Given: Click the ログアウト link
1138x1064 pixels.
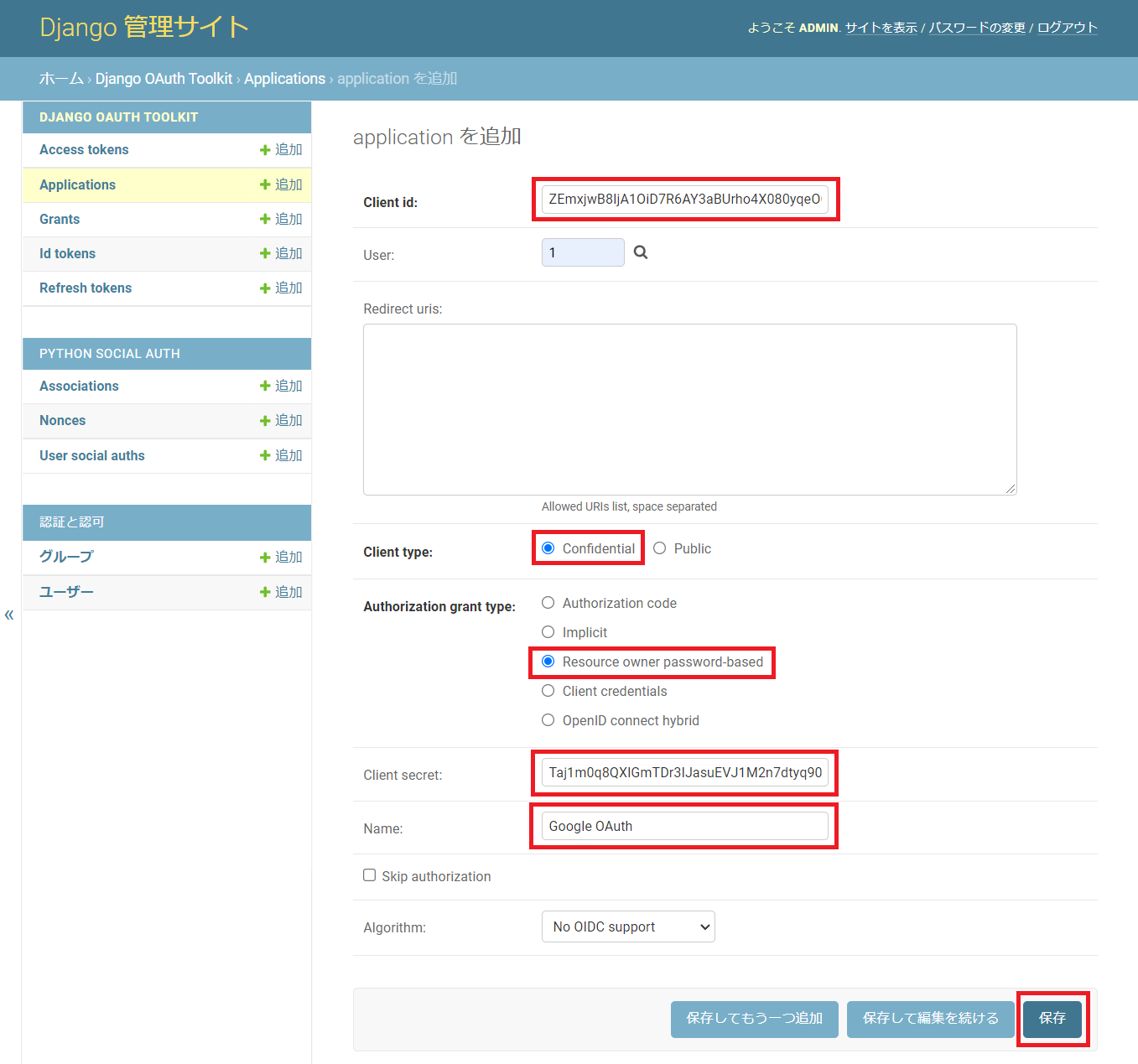Looking at the screenshot, I should click(1065, 27).
